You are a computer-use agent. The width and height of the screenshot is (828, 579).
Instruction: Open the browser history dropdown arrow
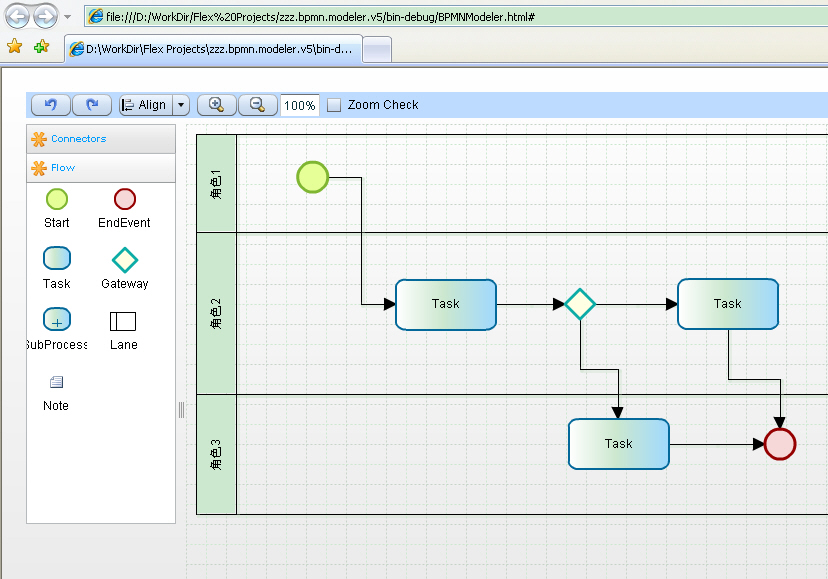tap(67, 17)
